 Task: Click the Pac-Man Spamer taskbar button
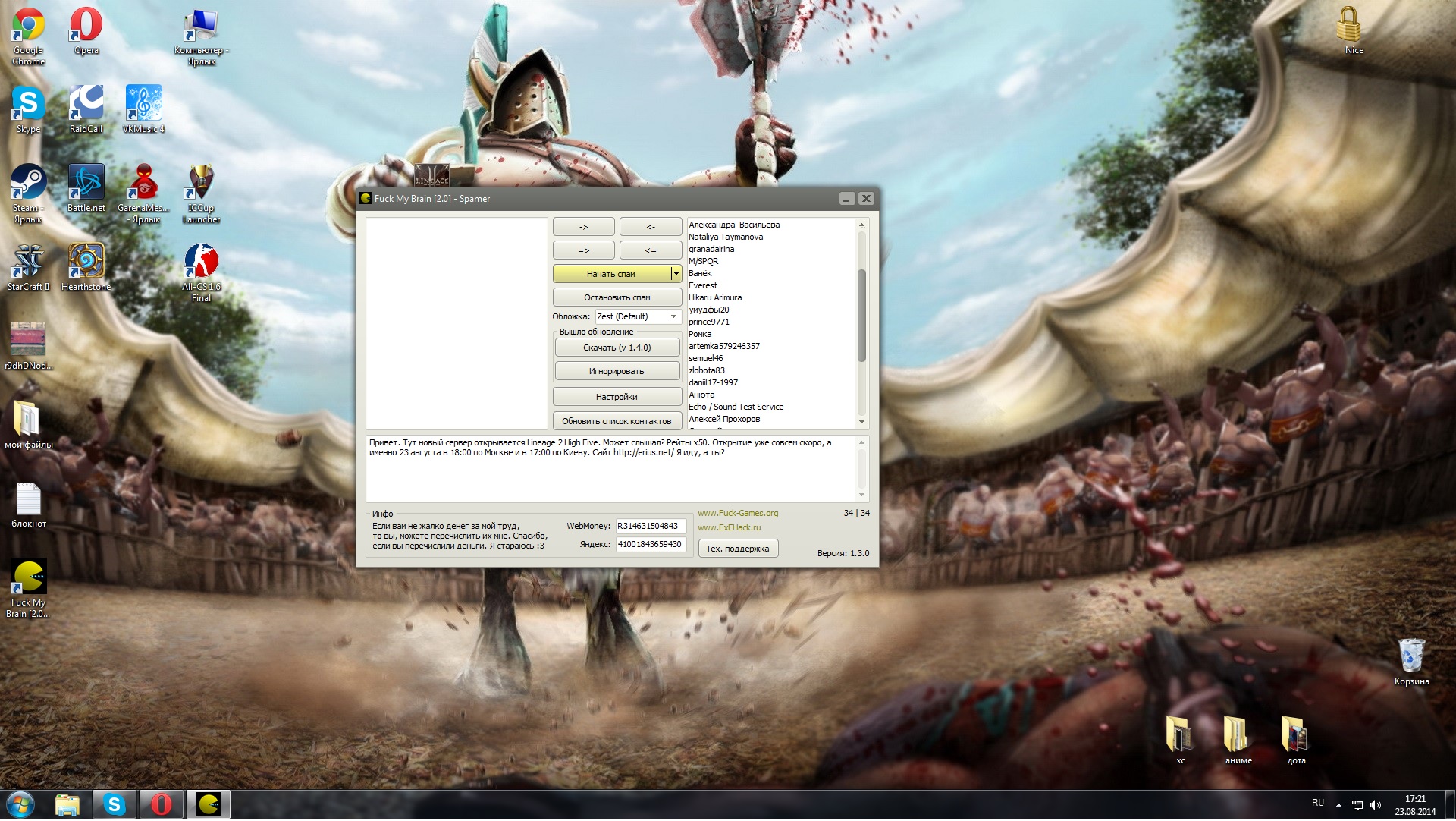209,804
